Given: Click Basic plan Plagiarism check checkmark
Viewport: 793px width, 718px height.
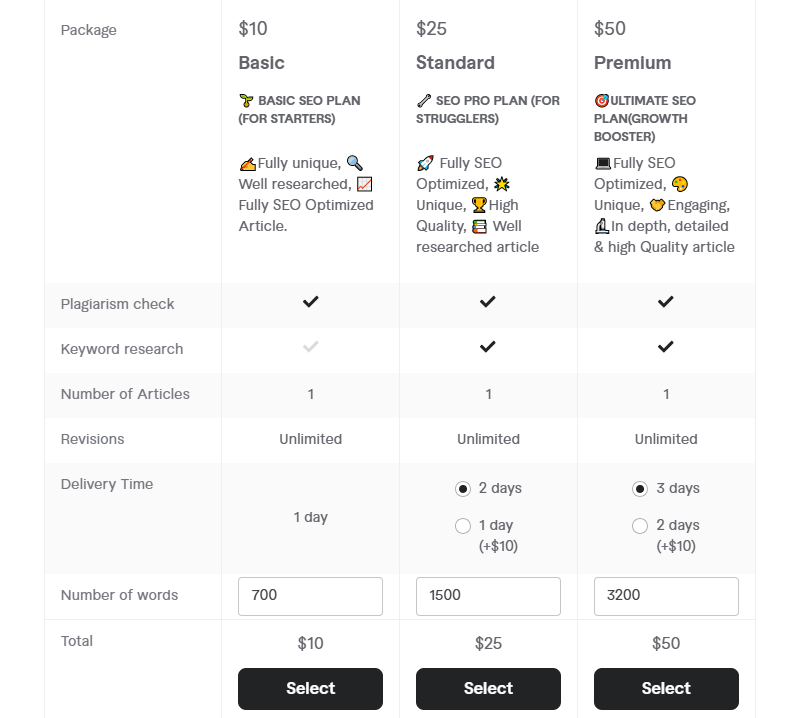Looking at the screenshot, I should [x=310, y=301].
